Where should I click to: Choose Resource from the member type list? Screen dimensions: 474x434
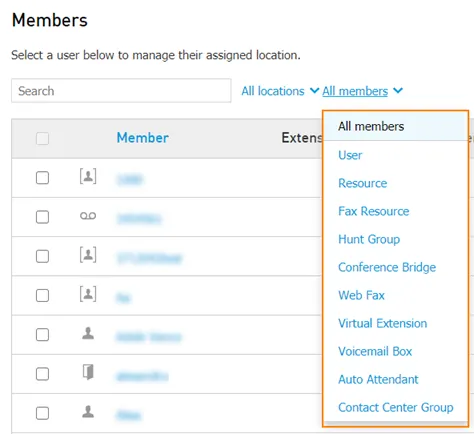[363, 183]
